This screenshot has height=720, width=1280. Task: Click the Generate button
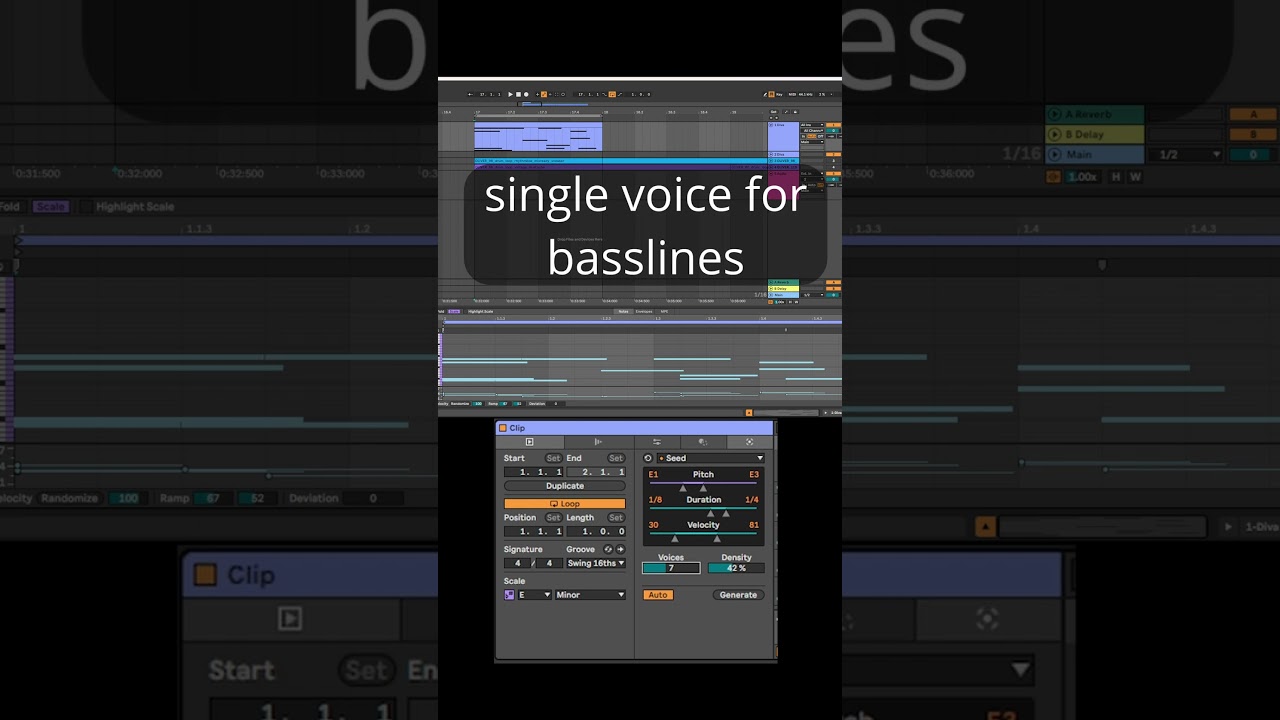[738, 595]
